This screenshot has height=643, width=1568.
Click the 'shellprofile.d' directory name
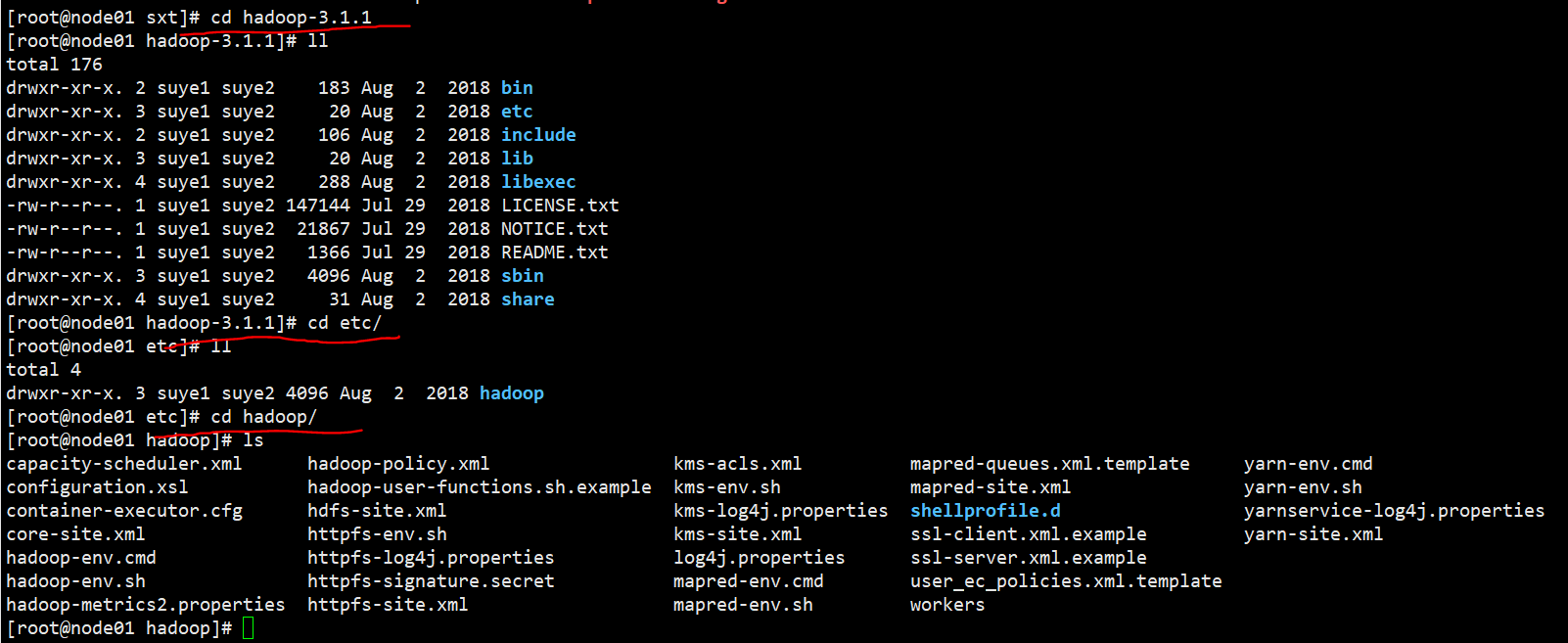[986, 511]
